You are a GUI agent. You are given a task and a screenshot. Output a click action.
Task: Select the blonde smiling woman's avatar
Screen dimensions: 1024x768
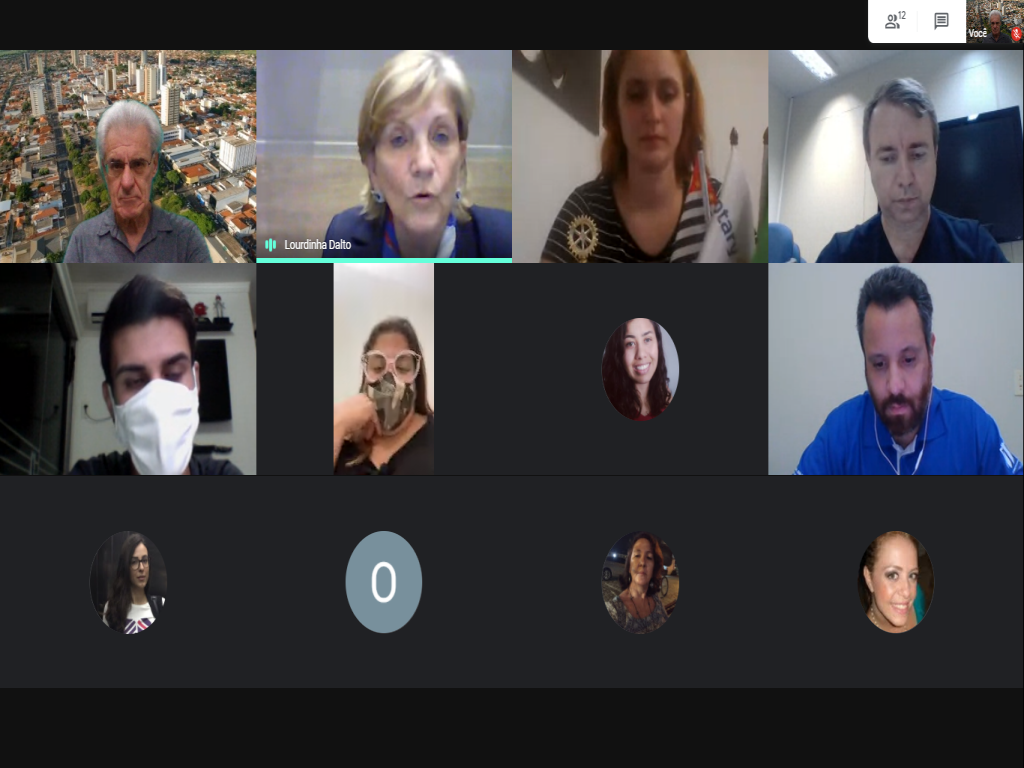pos(895,581)
